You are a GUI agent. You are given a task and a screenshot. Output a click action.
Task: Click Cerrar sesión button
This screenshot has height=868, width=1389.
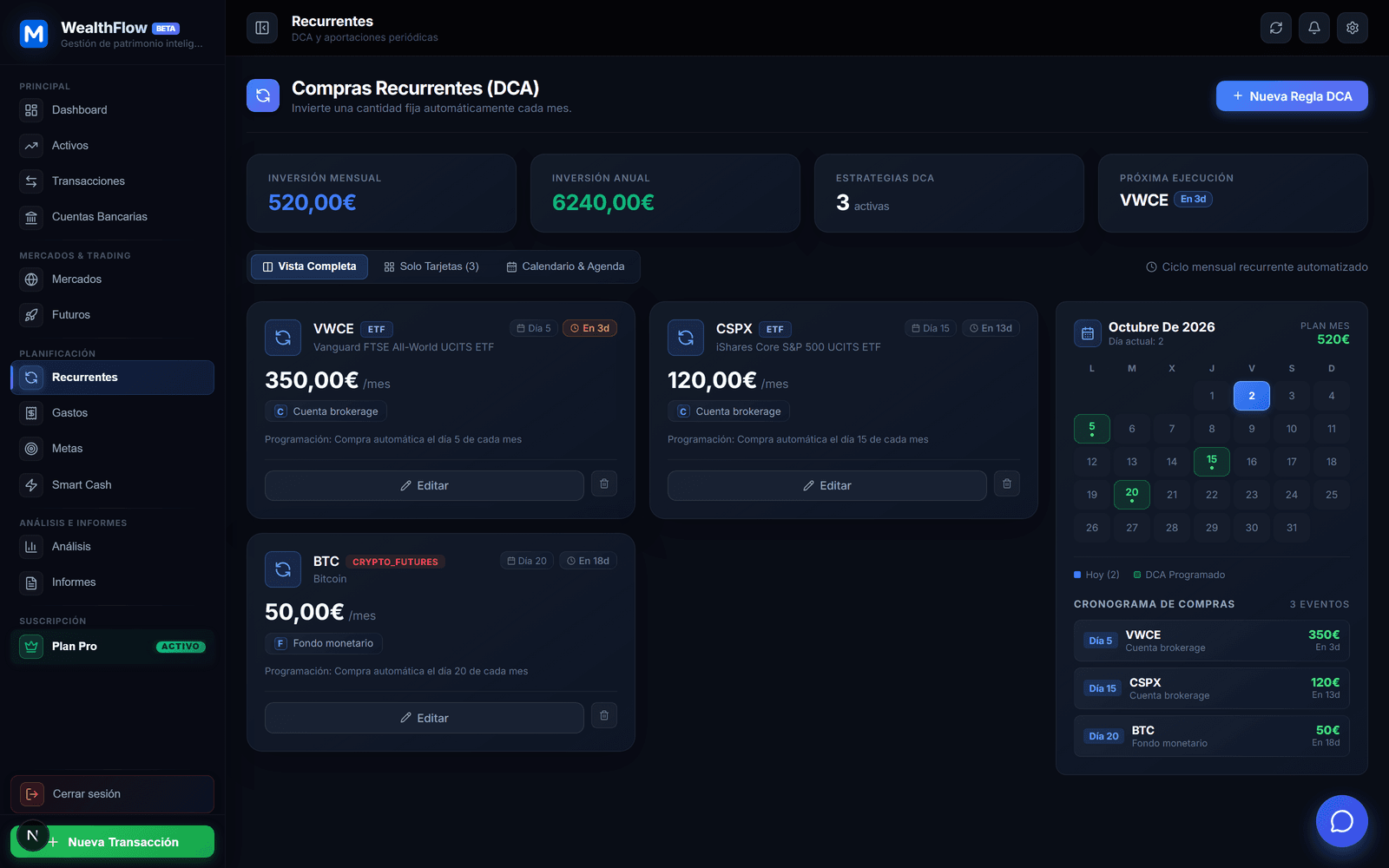pyautogui.click(x=113, y=794)
